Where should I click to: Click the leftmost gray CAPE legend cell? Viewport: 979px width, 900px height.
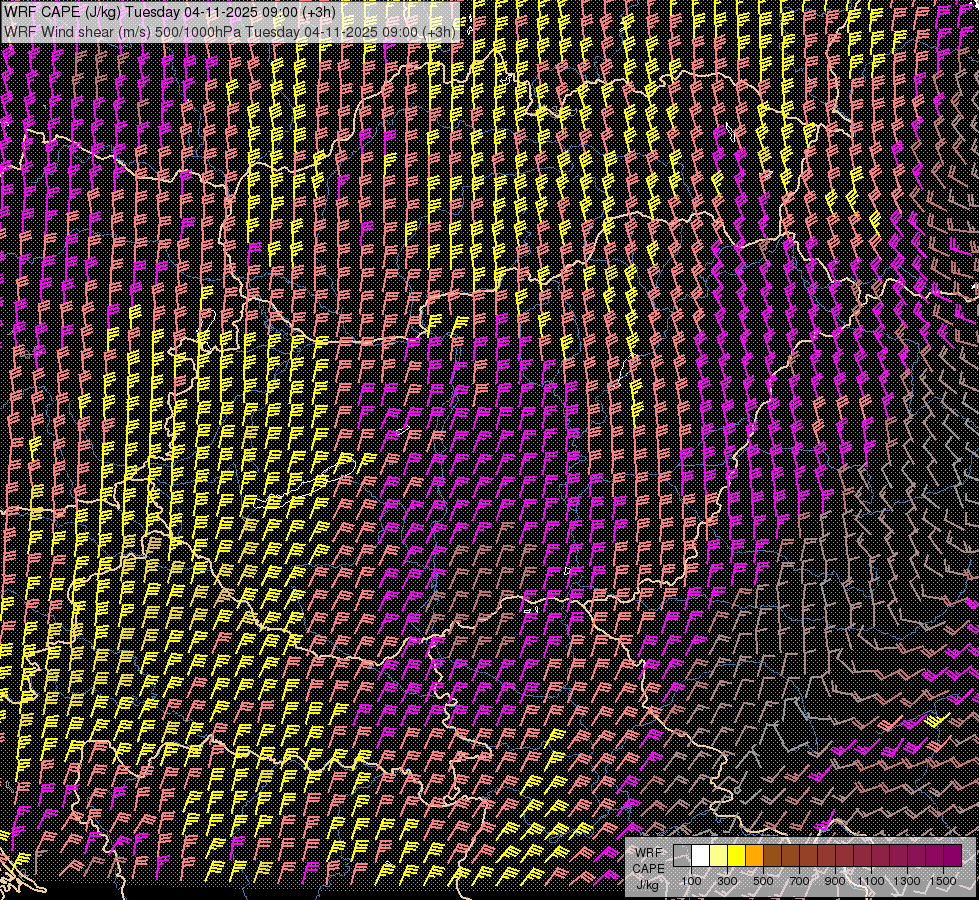[x=682, y=856]
